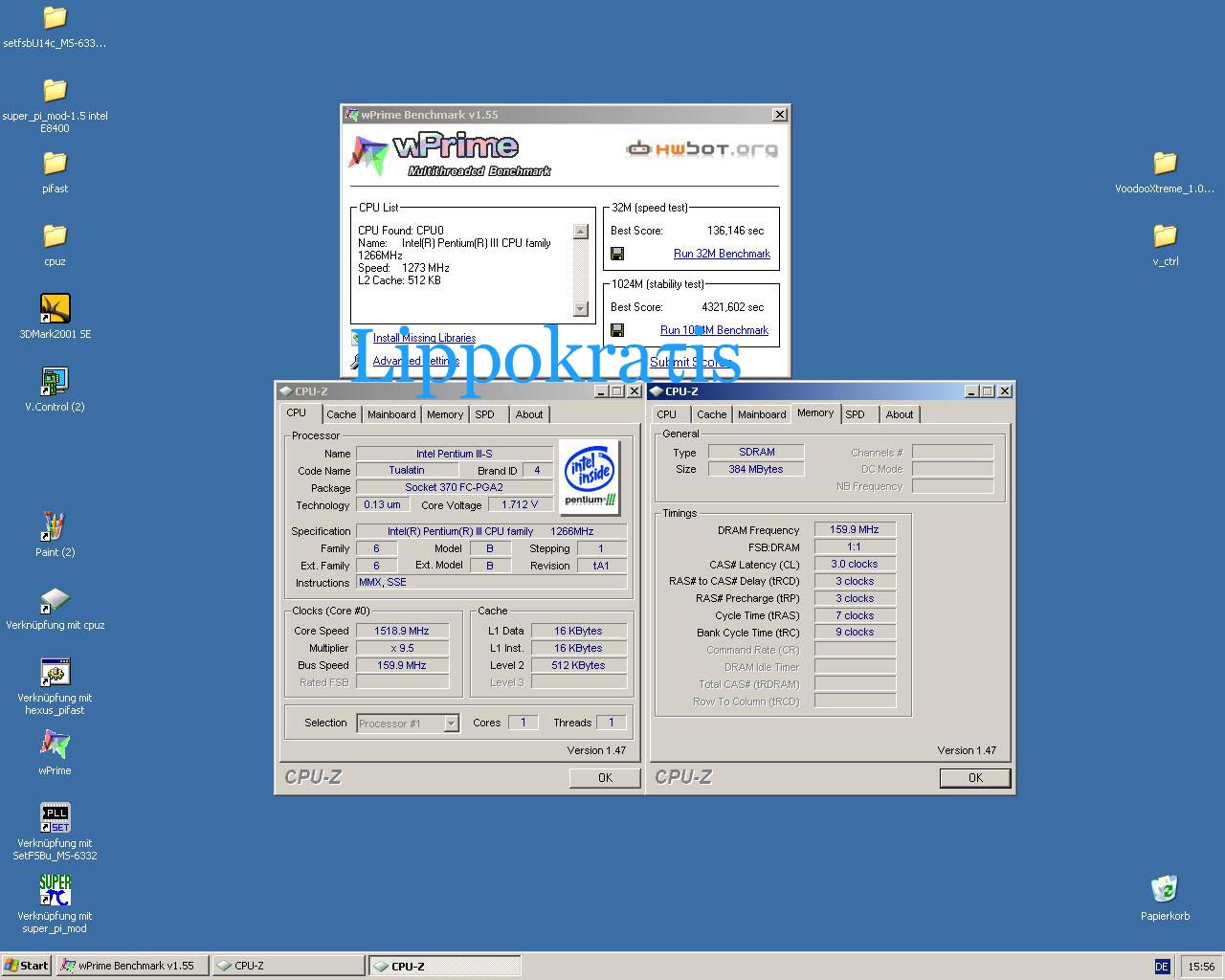
Task: Click the Core Speed 1518.9 MHz field
Action: [402, 631]
